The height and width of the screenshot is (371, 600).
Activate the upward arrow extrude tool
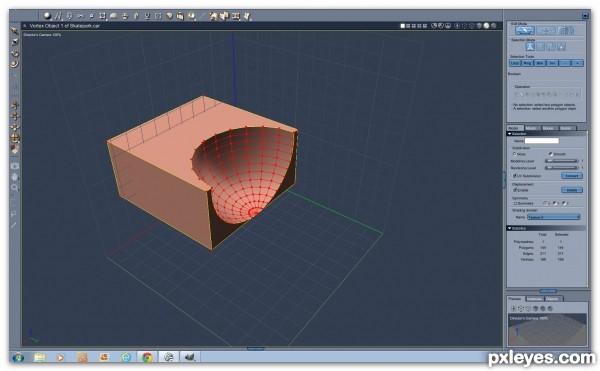136,16
